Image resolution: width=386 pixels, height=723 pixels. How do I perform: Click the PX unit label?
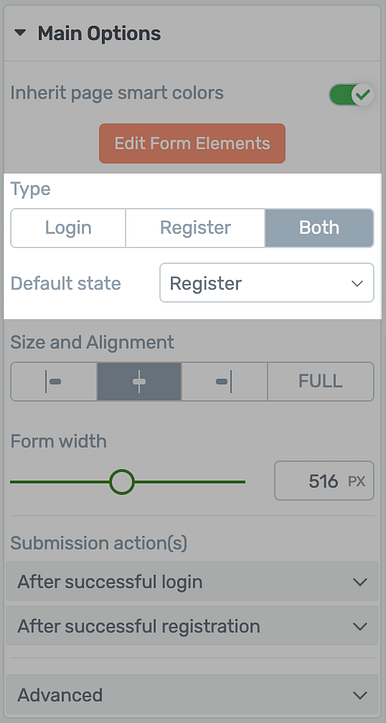pos(356,482)
